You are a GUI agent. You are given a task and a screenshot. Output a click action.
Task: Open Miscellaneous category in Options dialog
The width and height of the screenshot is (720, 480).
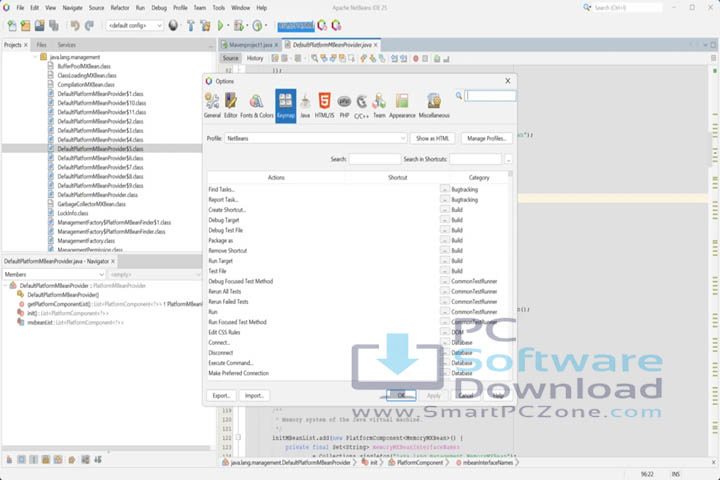434,106
